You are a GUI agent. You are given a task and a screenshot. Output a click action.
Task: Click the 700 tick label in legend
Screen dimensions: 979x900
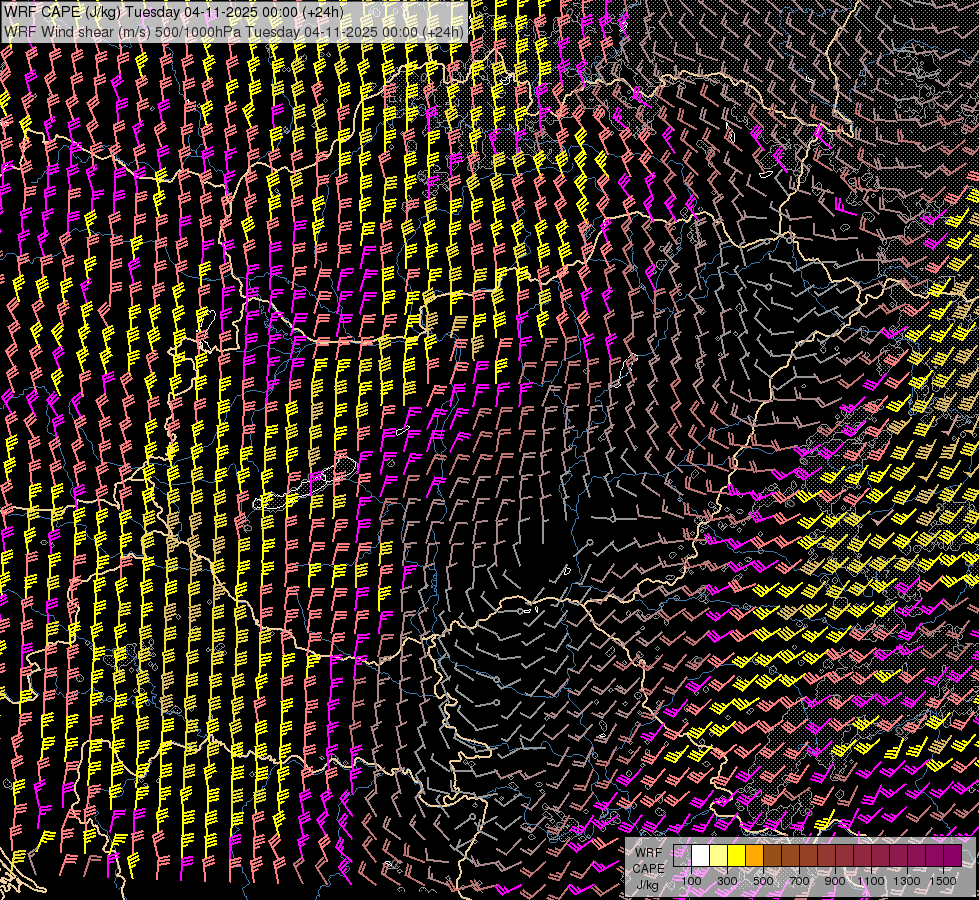tap(800, 881)
